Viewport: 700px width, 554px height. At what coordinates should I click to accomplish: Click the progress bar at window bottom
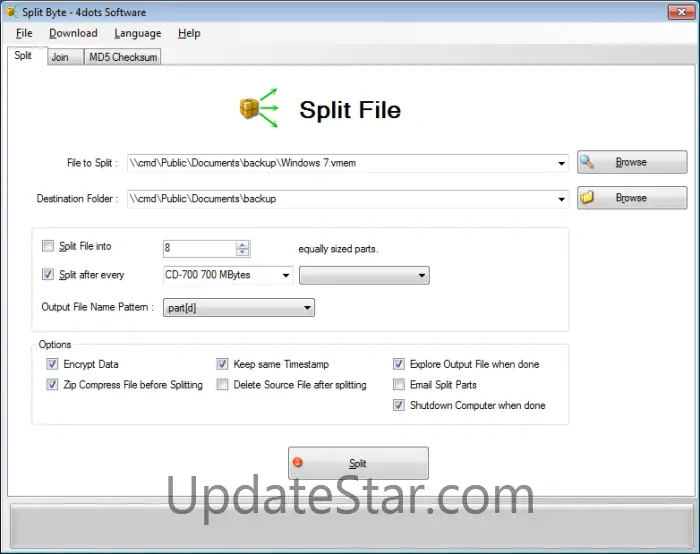point(350,526)
